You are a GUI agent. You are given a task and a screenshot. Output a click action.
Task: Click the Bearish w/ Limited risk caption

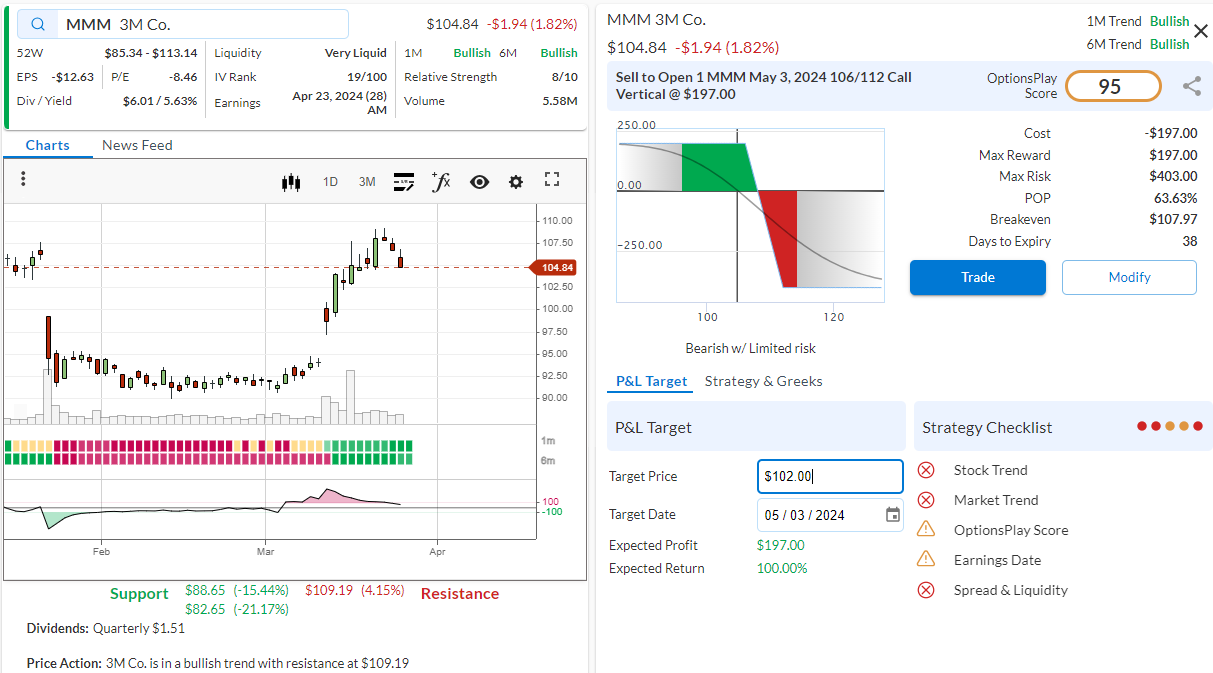click(x=751, y=348)
